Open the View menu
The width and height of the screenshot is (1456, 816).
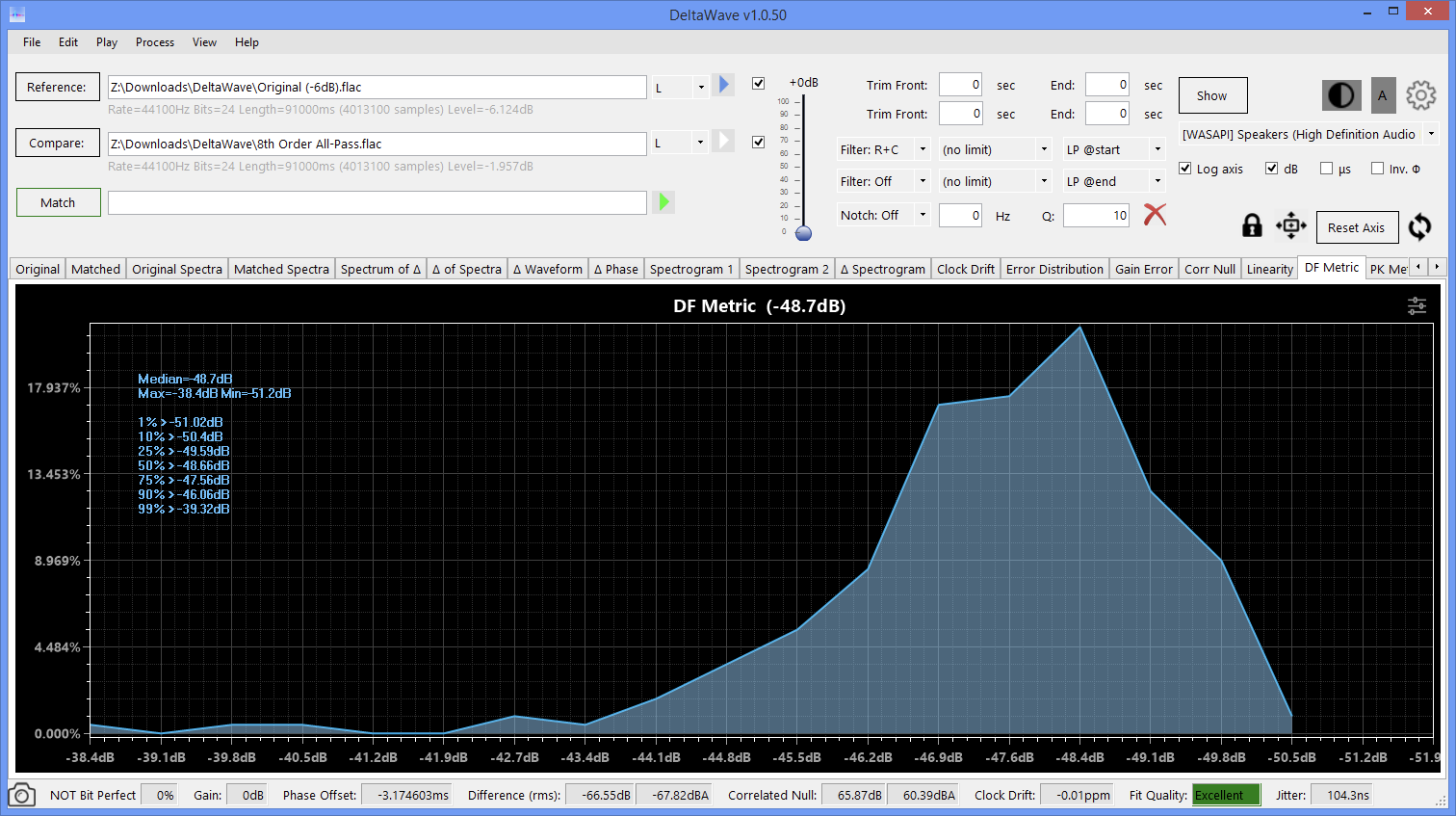pos(204,42)
